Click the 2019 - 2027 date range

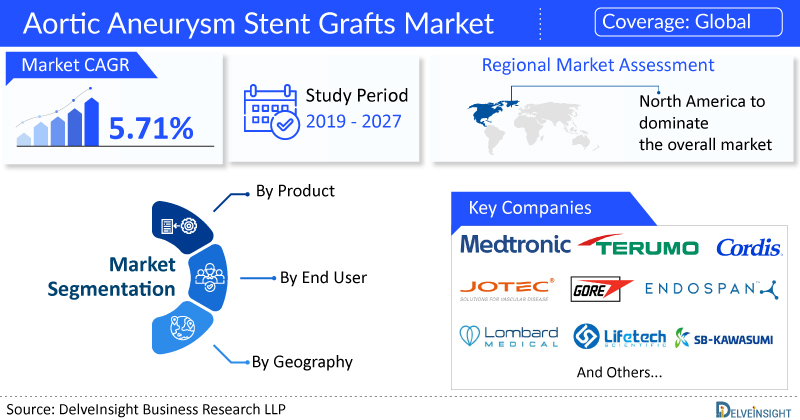pos(354,121)
